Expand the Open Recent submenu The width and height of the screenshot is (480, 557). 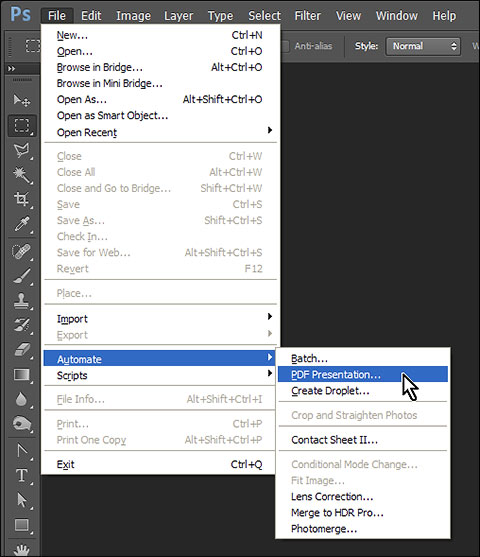(160, 132)
